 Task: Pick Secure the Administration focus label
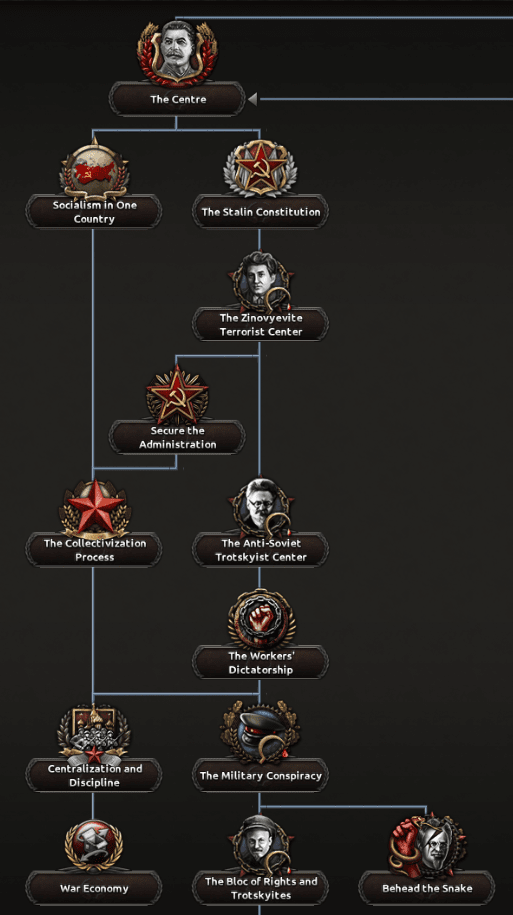pos(177,437)
